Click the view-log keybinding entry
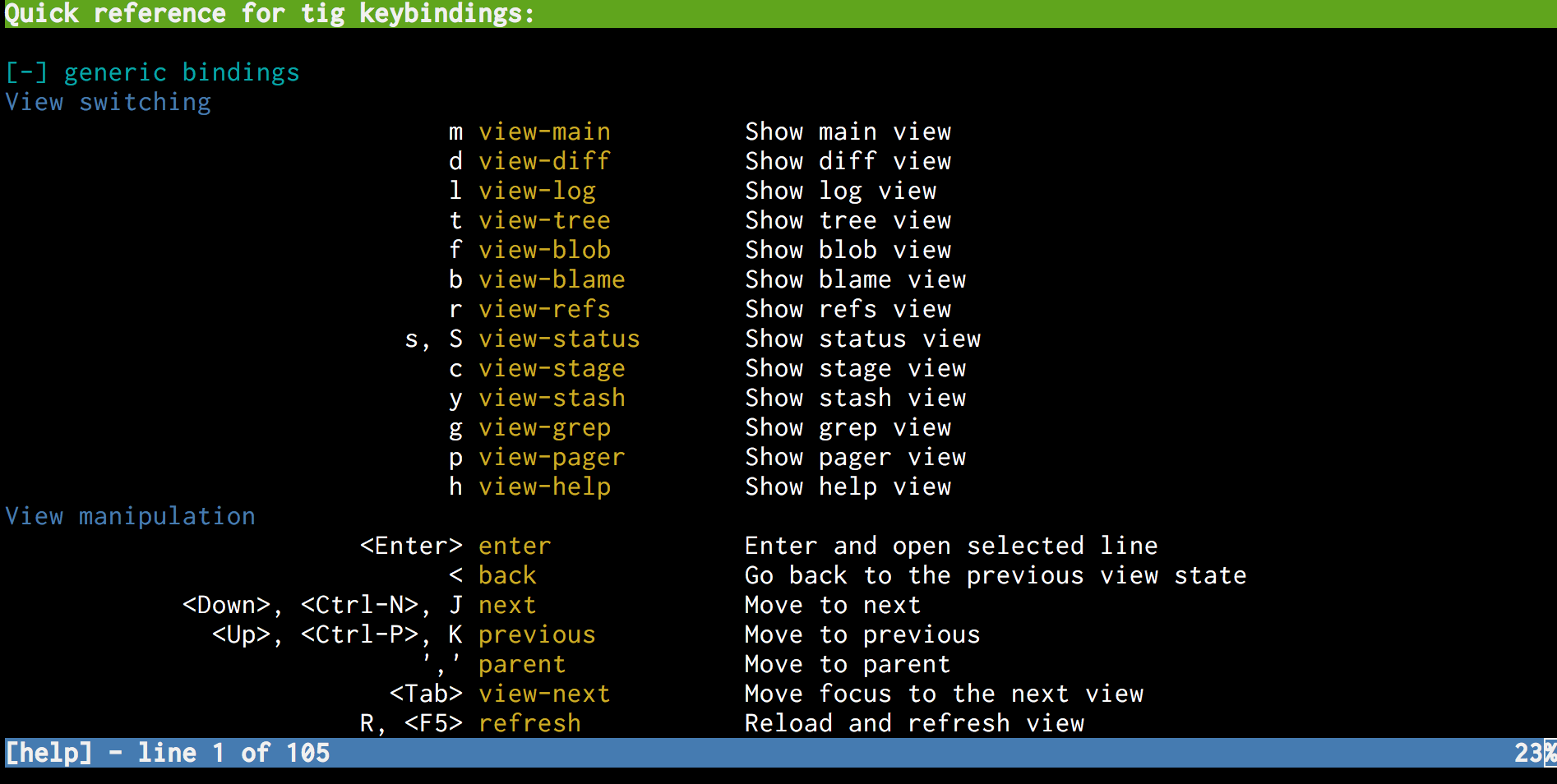Image resolution: width=1557 pixels, height=784 pixels. point(537,191)
